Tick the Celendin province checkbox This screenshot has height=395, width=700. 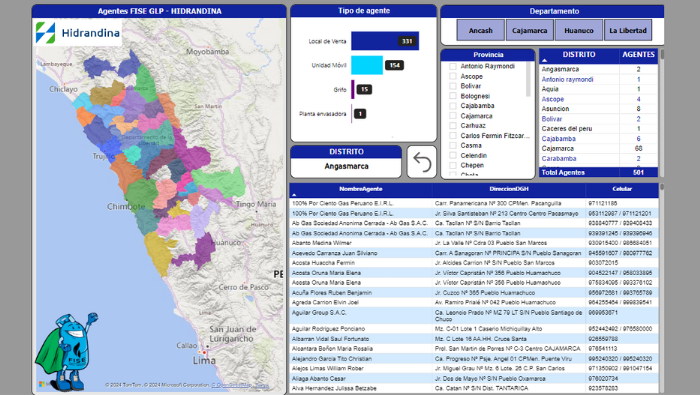pyautogui.click(x=452, y=155)
